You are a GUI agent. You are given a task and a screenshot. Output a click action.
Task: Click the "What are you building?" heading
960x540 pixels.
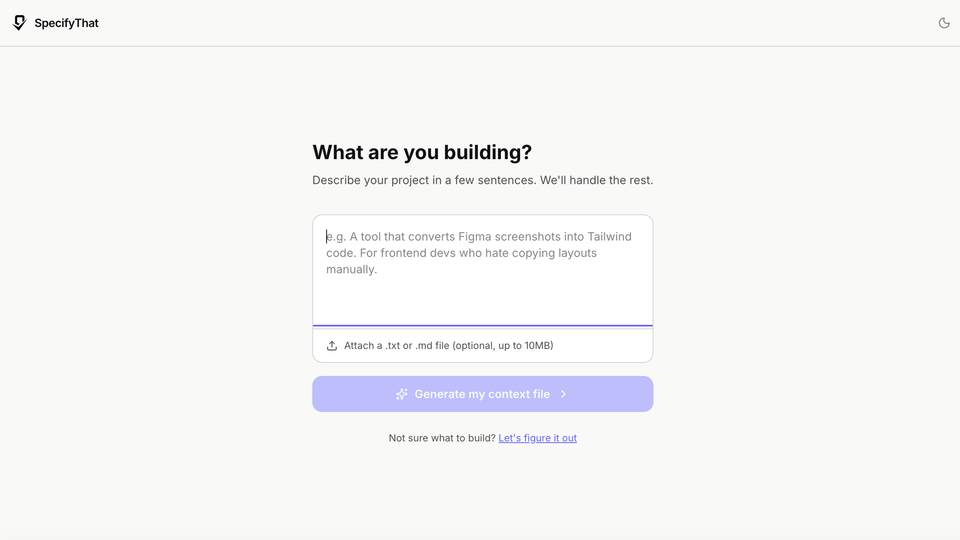422,152
